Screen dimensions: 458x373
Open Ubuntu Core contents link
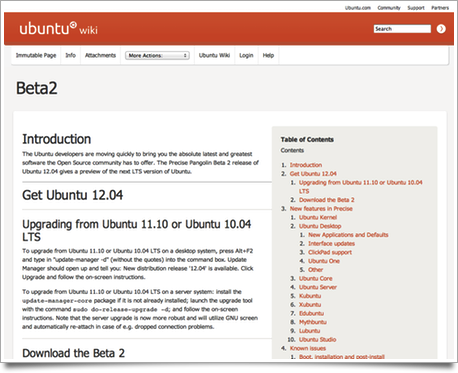click(316, 278)
